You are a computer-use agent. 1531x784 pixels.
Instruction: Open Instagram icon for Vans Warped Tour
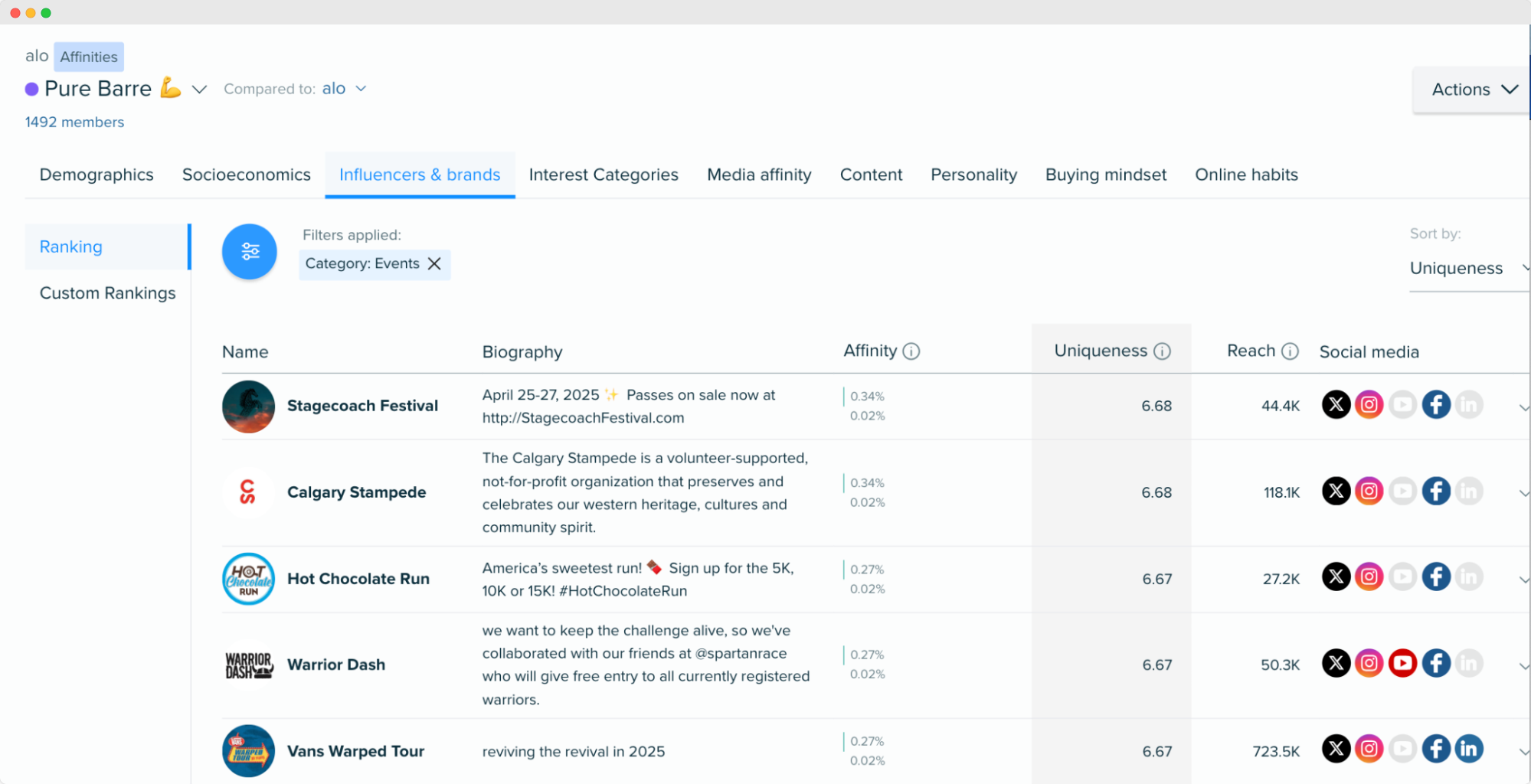1369,749
